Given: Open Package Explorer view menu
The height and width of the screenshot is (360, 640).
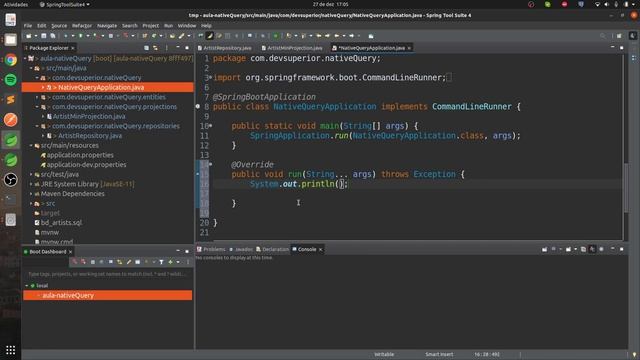Looking at the screenshot, I should coord(167,48).
